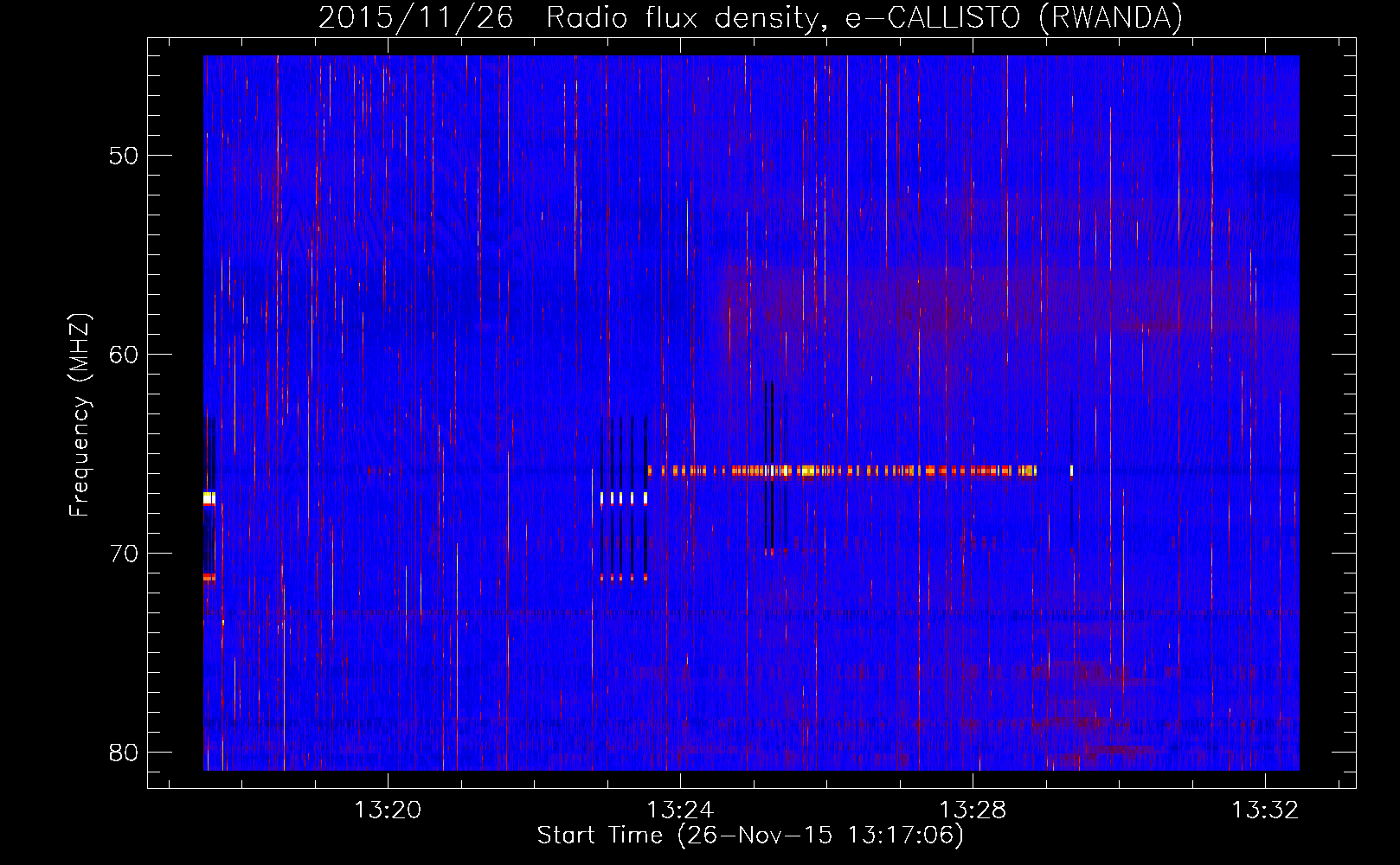The image size is (1400, 865).
Task: Click the "13:28" time tick label
Action: [973, 810]
